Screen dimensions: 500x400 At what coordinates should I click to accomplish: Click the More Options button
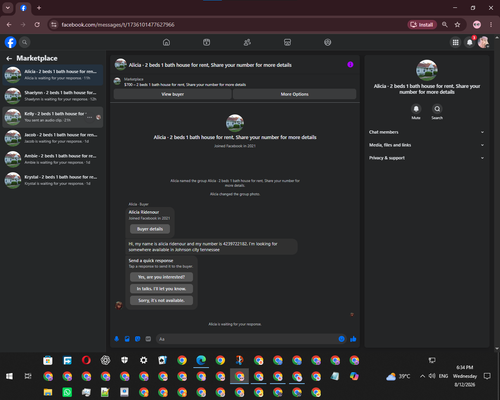(x=295, y=94)
